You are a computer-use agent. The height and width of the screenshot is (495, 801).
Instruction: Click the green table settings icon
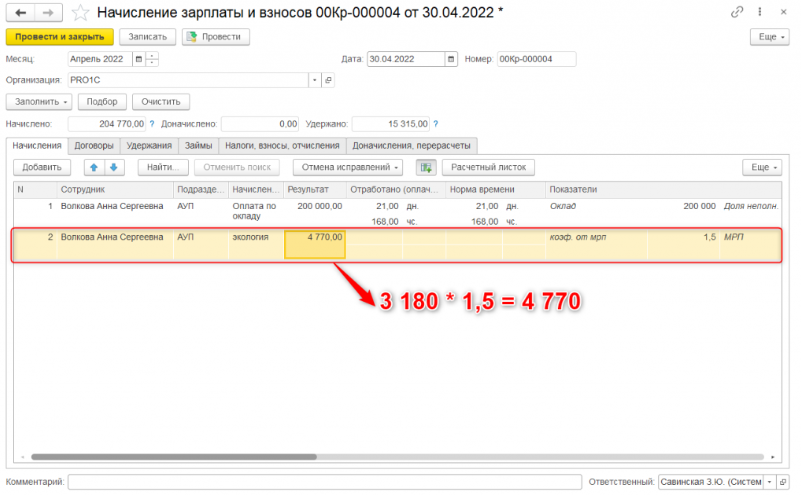426,168
